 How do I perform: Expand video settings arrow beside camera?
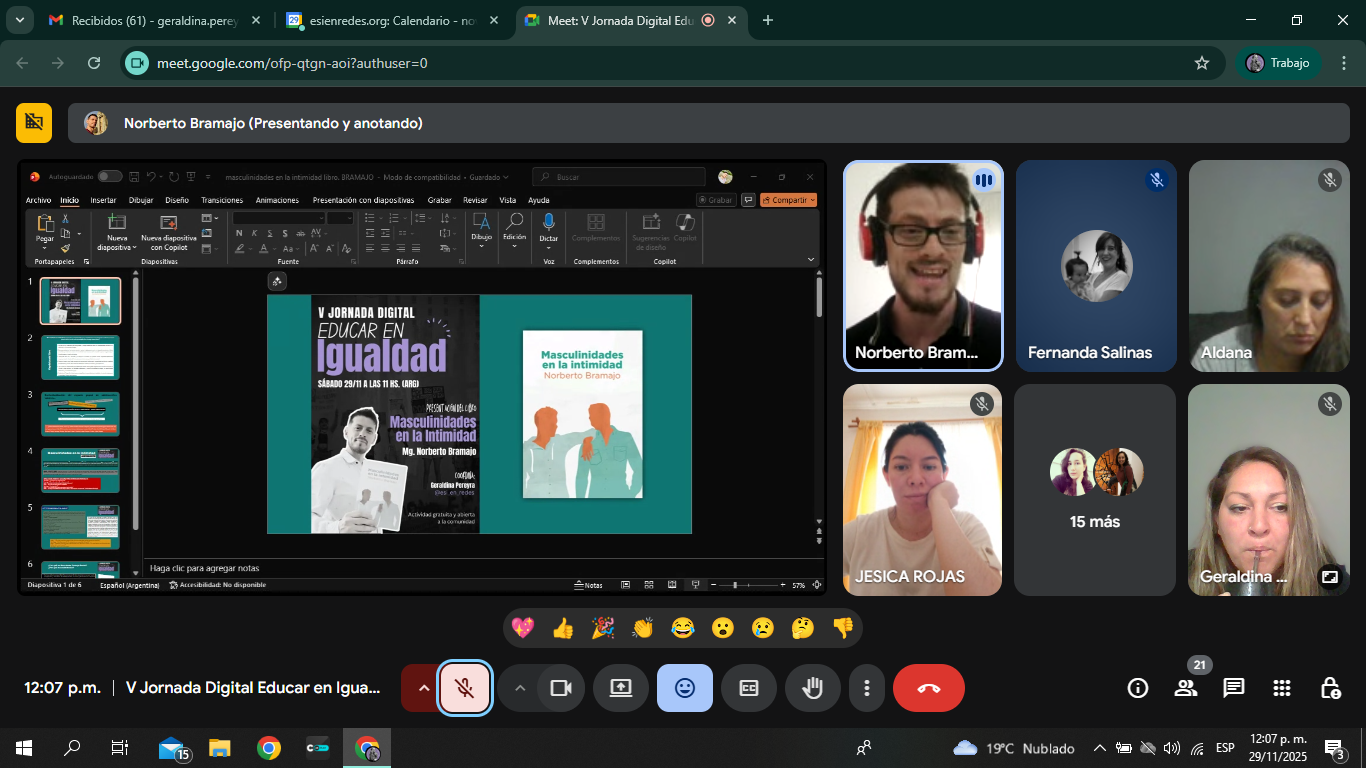click(x=519, y=688)
